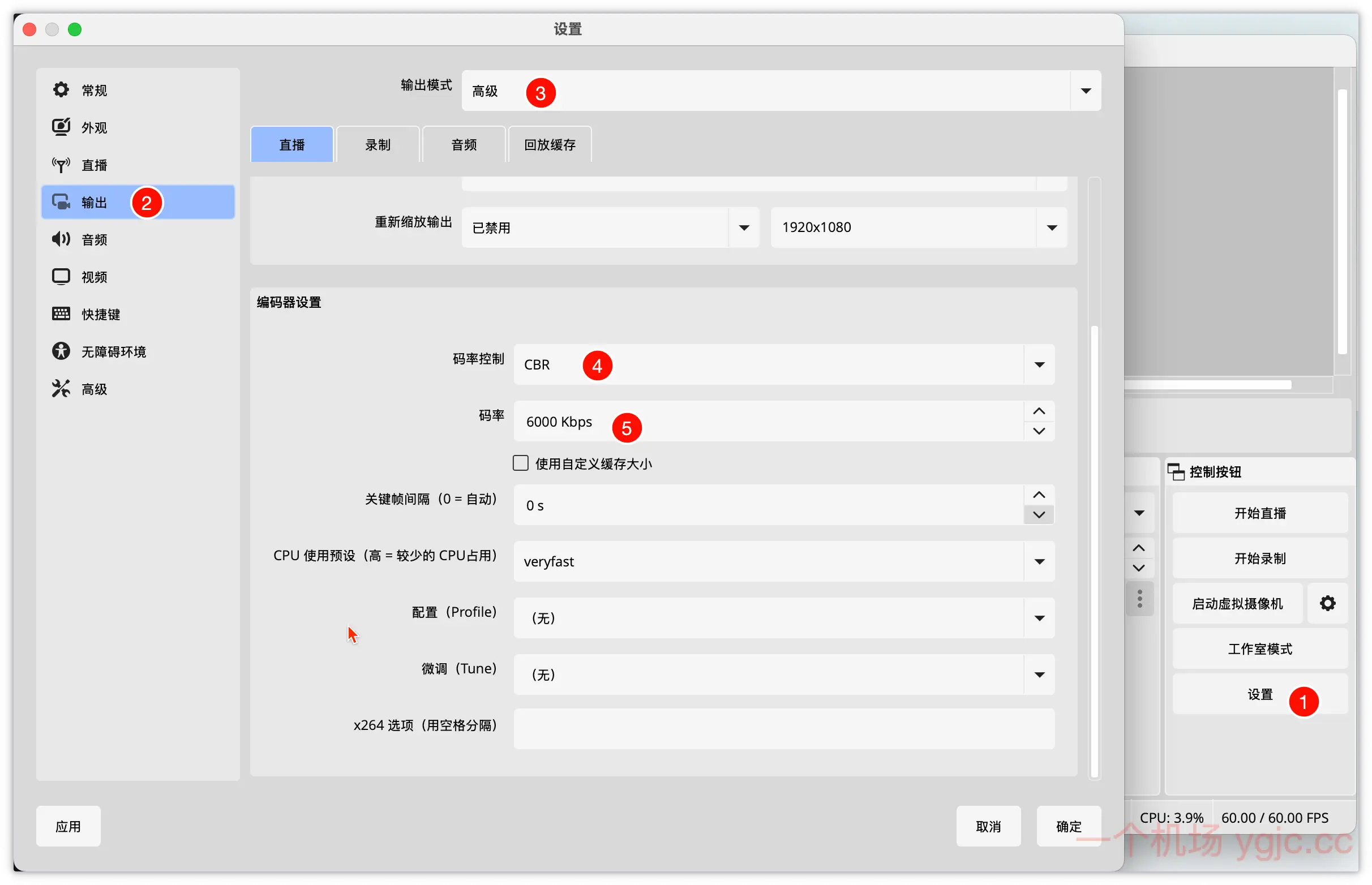The height and width of the screenshot is (885, 1372).
Task: Switch to the 录制 tab
Action: coord(378,144)
